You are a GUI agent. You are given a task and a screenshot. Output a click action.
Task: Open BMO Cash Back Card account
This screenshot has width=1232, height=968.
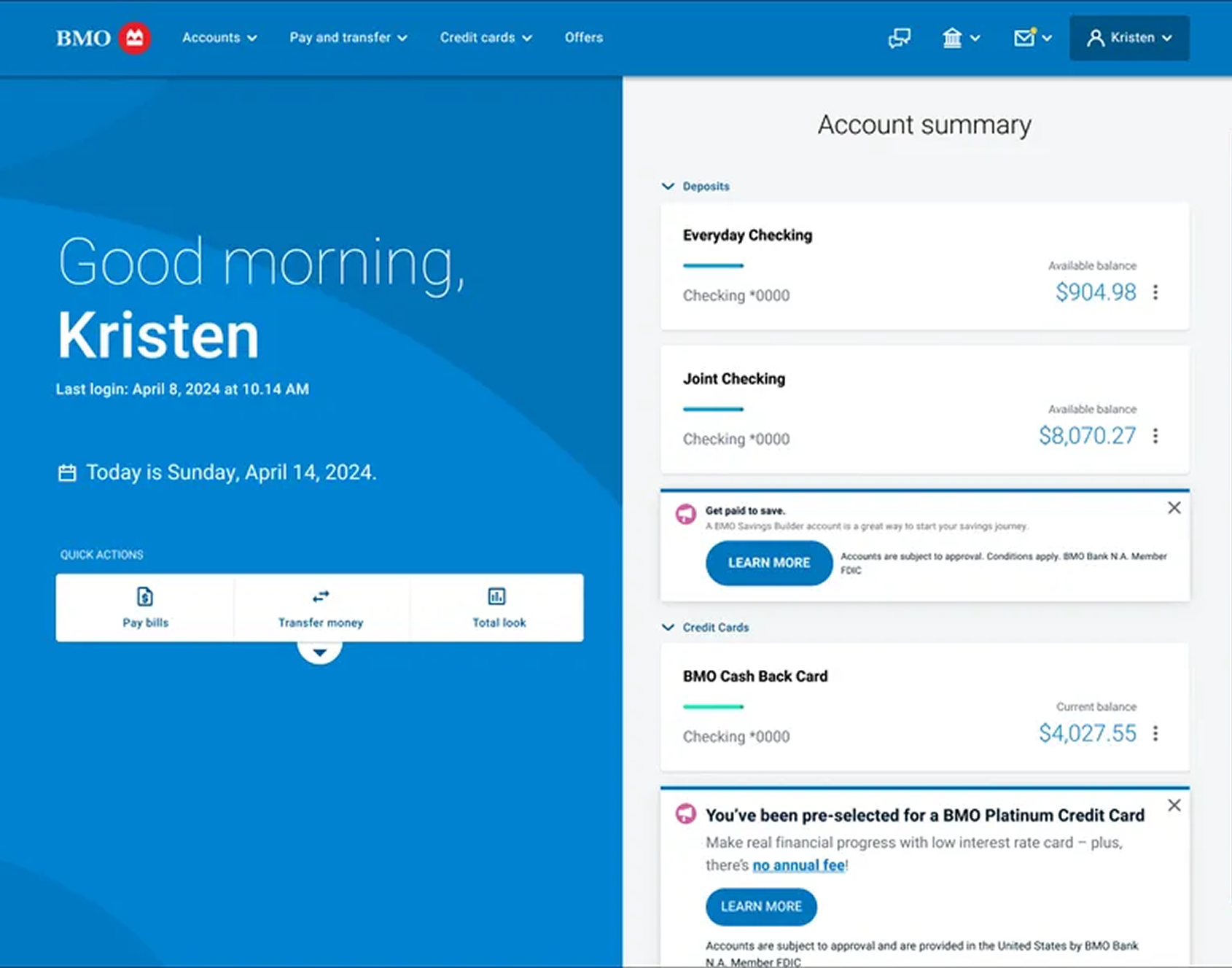(x=925, y=707)
